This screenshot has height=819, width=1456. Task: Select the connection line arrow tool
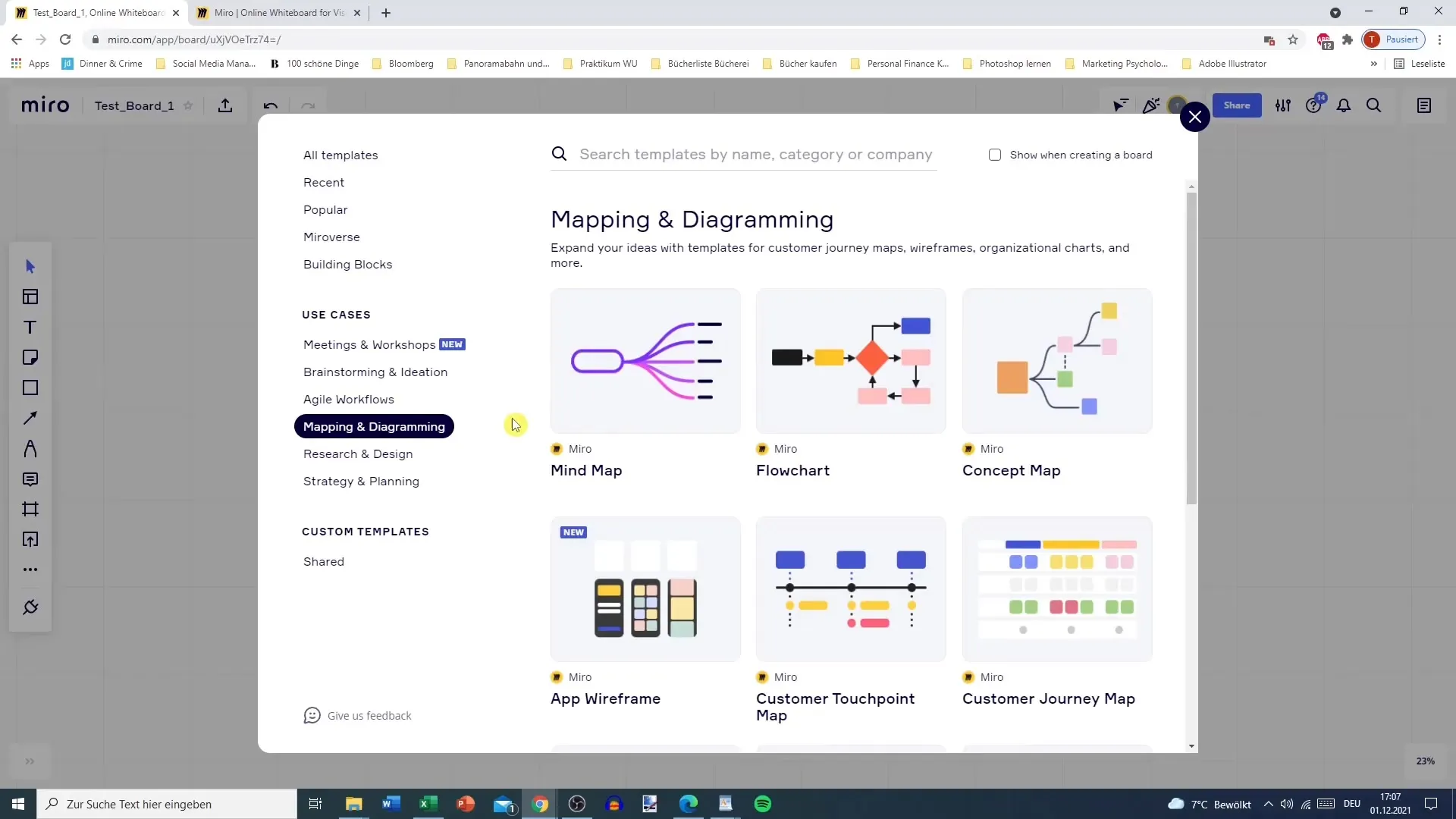(30, 418)
